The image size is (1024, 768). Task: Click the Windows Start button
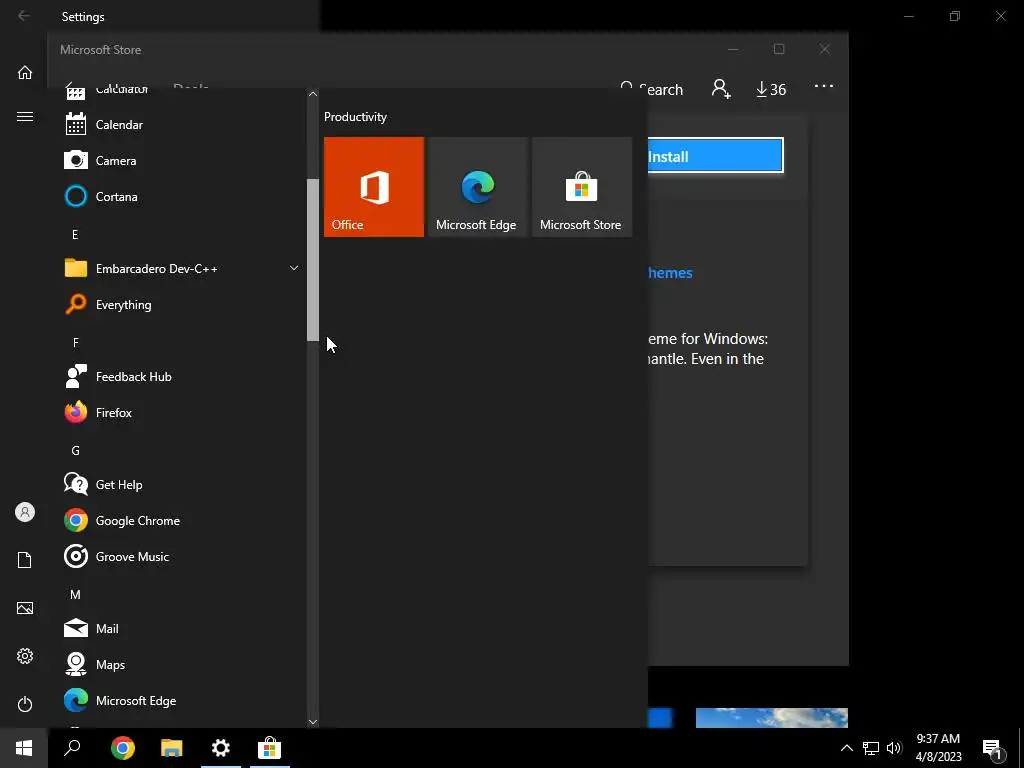coord(24,748)
